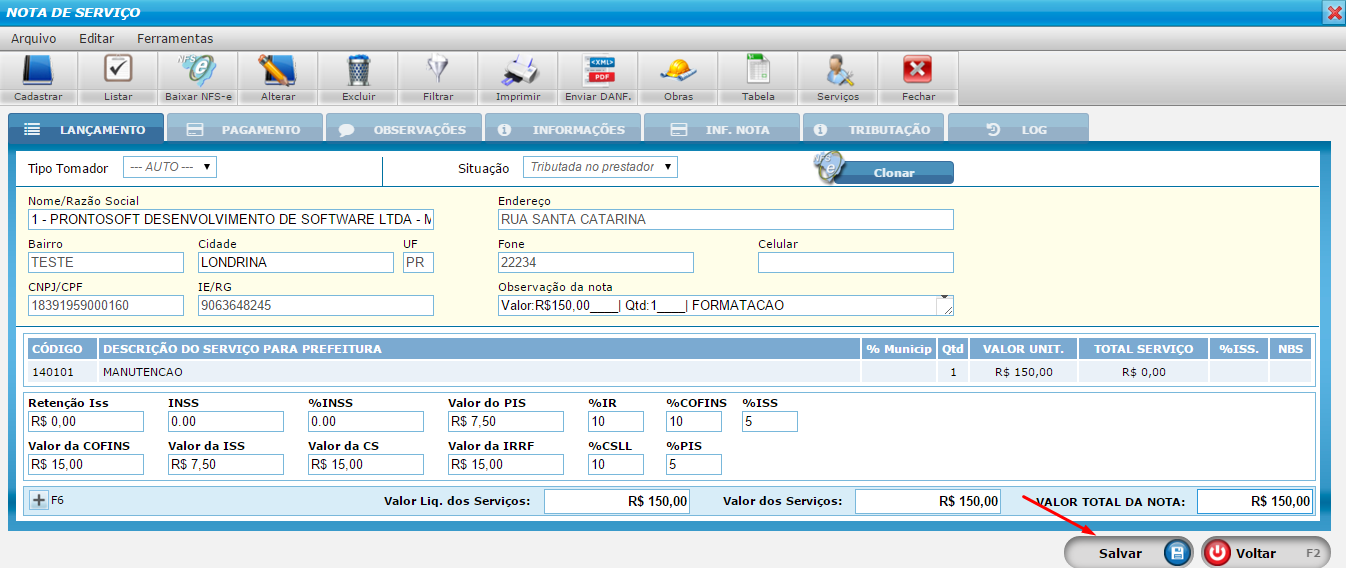Click the Tabela spreadsheet icon
Image resolution: width=1346 pixels, height=568 pixels.
coord(758,71)
